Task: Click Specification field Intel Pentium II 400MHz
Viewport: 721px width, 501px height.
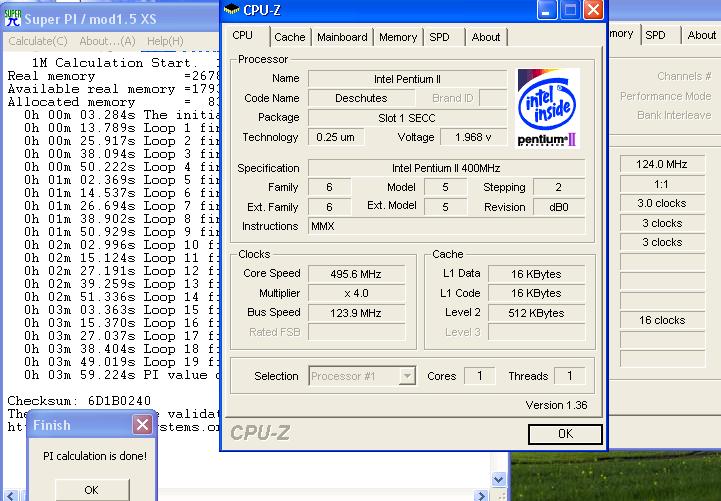Action: point(446,168)
